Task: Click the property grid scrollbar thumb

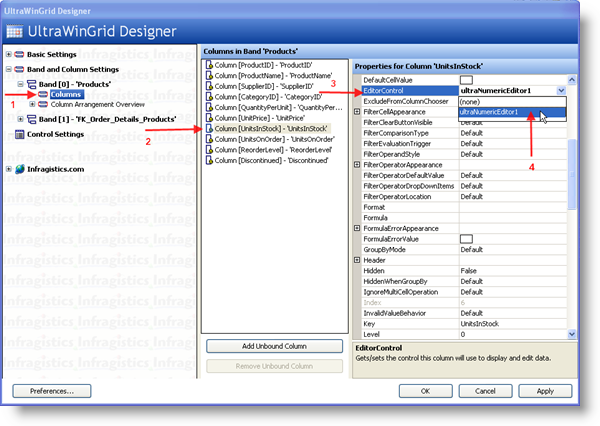Action: click(572, 174)
